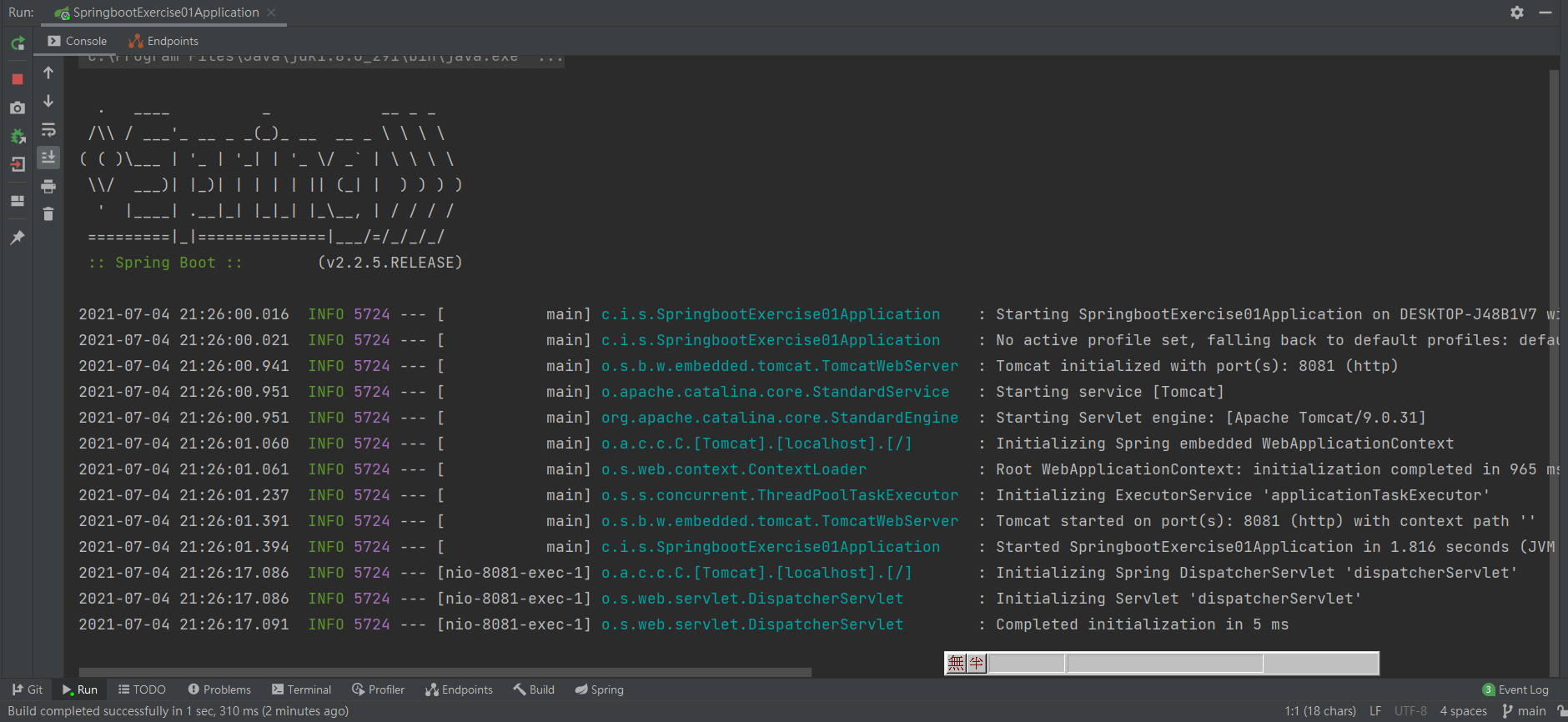Open the Build tool window
Screen dimensions: 1568x722
pos(534,689)
